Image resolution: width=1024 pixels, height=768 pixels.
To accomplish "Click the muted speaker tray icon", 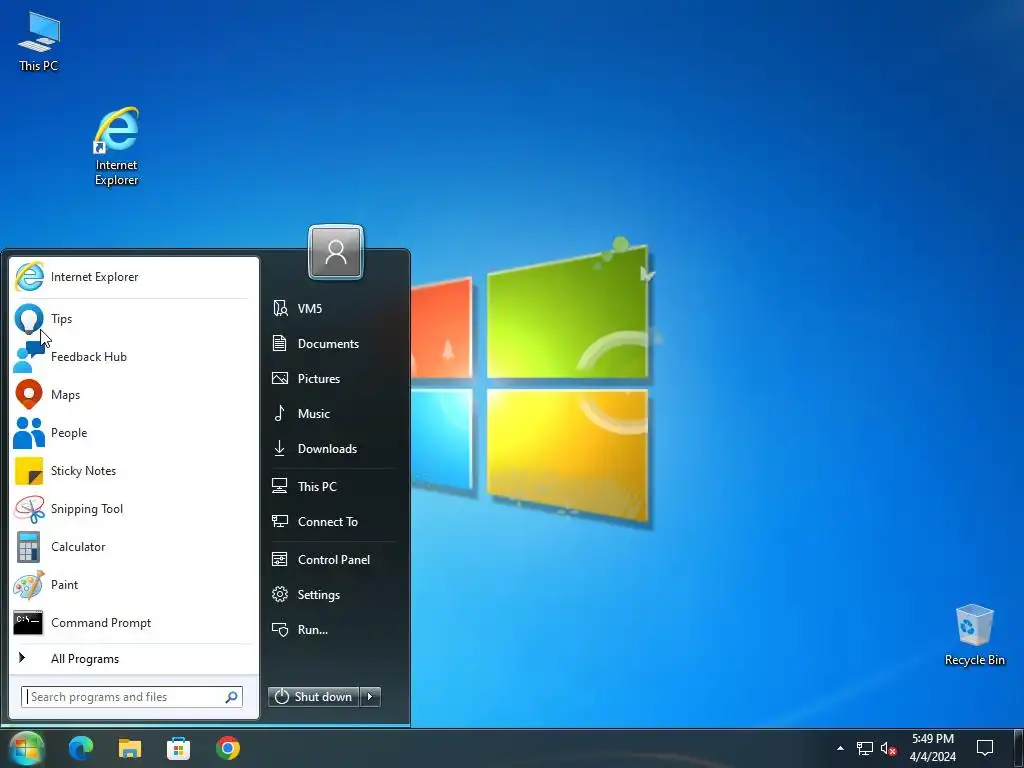I will coord(888,748).
